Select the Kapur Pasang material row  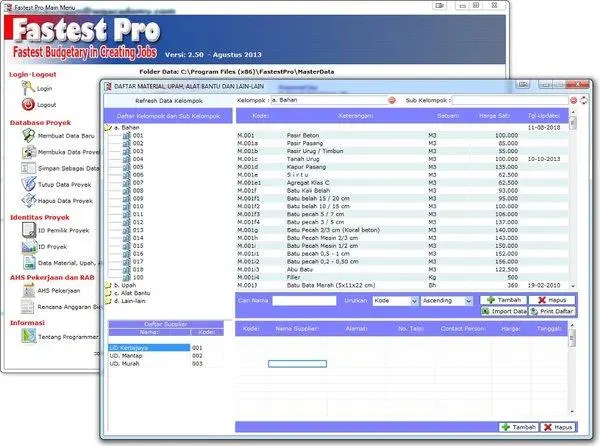click(402, 167)
